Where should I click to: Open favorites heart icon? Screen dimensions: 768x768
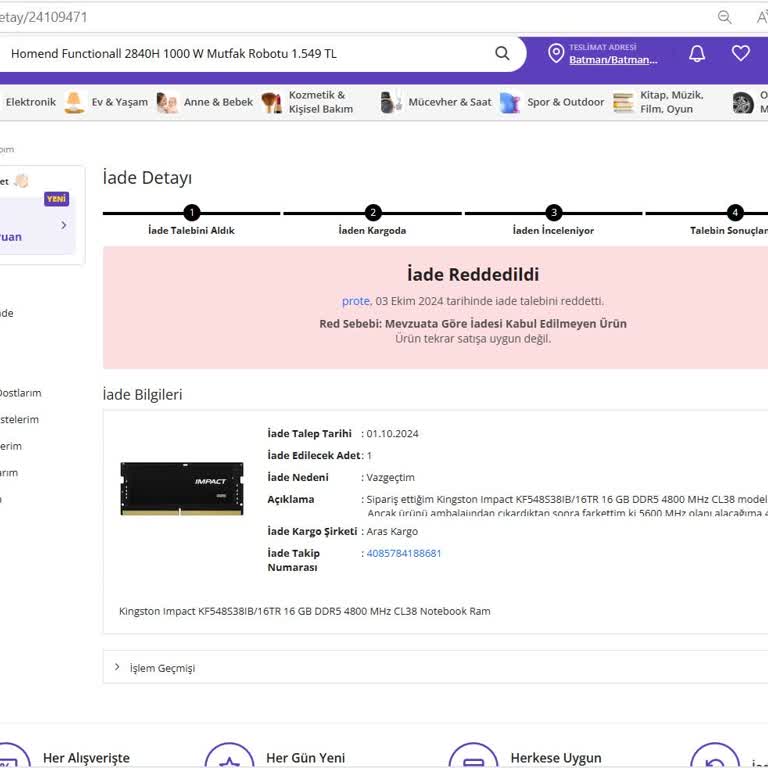[x=741, y=53]
